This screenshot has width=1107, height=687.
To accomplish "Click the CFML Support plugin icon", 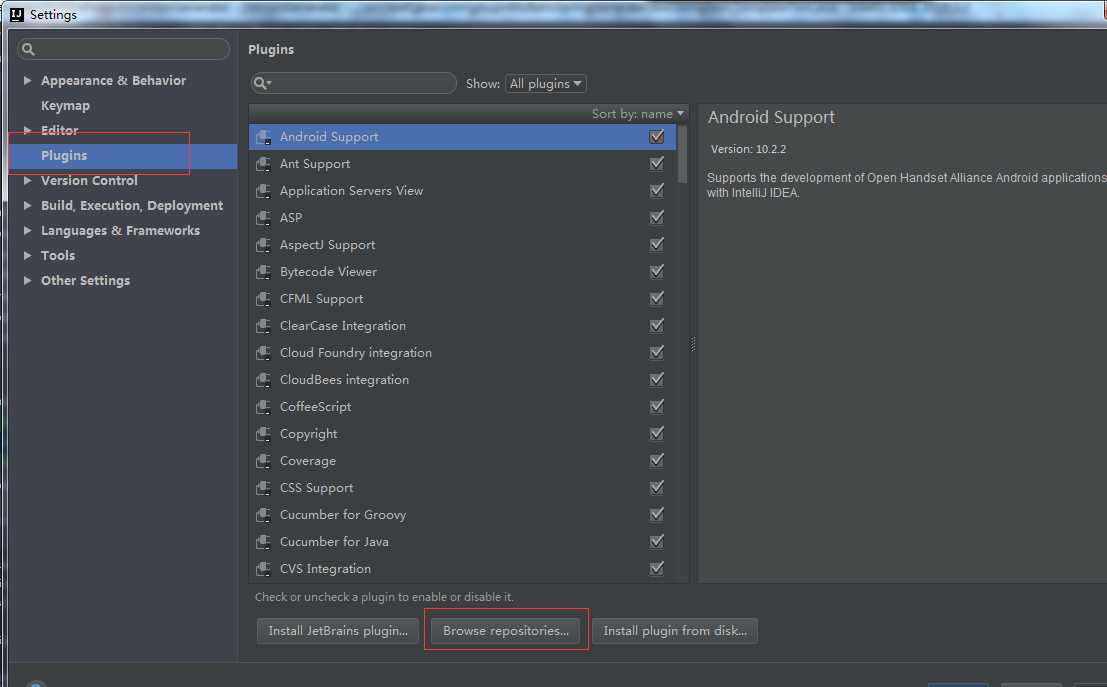I will [x=263, y=299].
